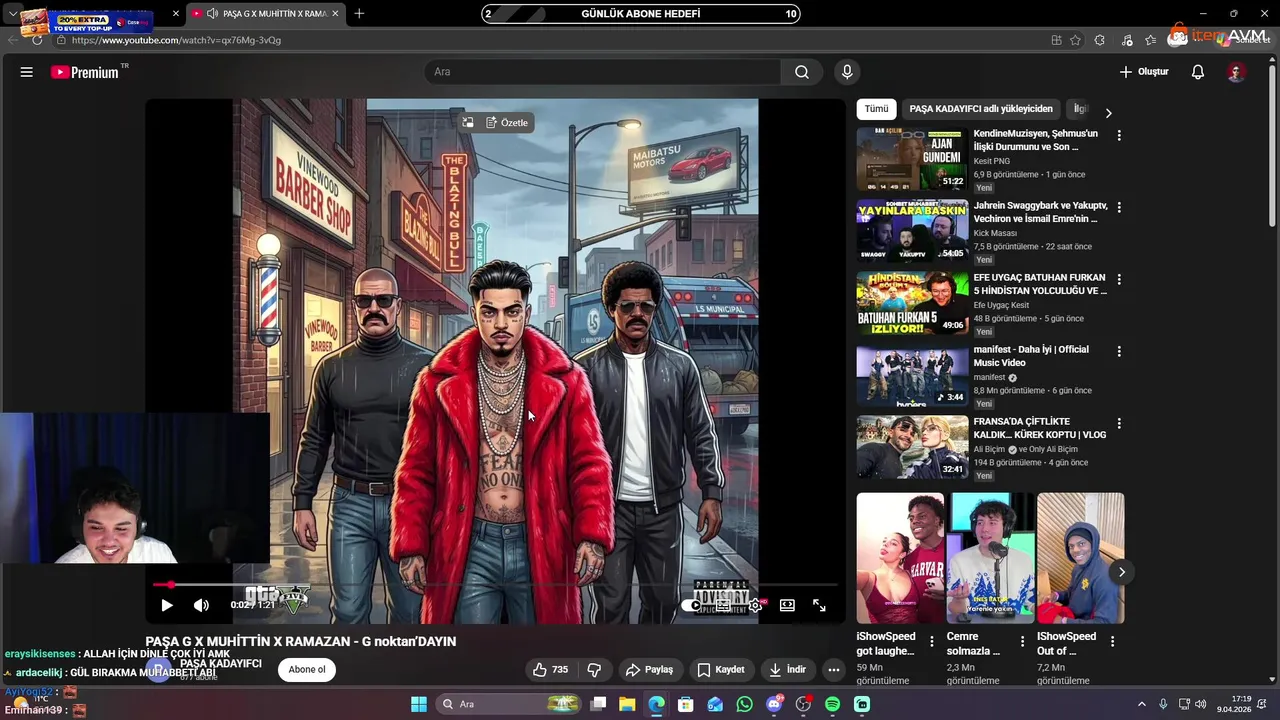This screenshot has width=1280, height=720.
Task: Dislike the video with thumbs-down button
Action: (x=594, y=670)
